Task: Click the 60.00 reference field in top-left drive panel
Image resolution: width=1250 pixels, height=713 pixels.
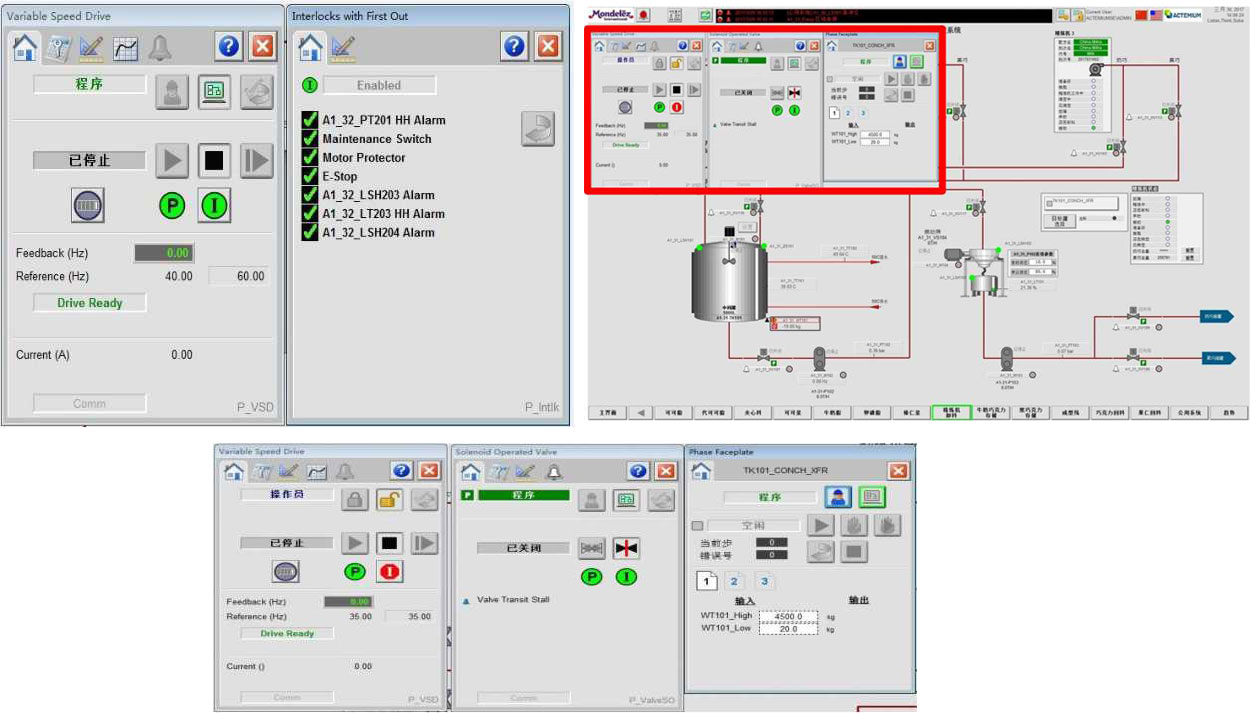Action: pyautogui.click(x=239, y=276)
